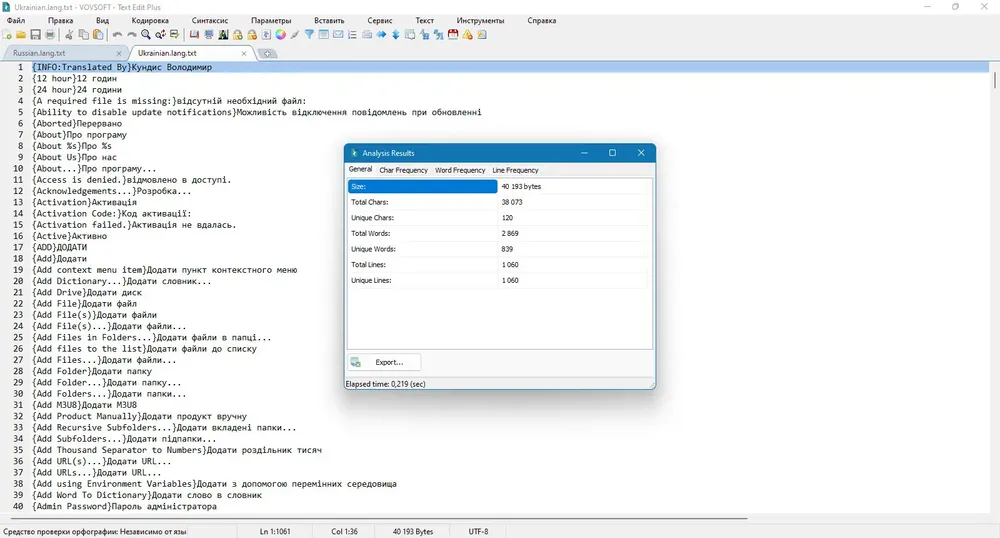This screenshot has height=538, width=1000.
Task: Click the calendar date icon in toolbar
Action: coord(453,34)
